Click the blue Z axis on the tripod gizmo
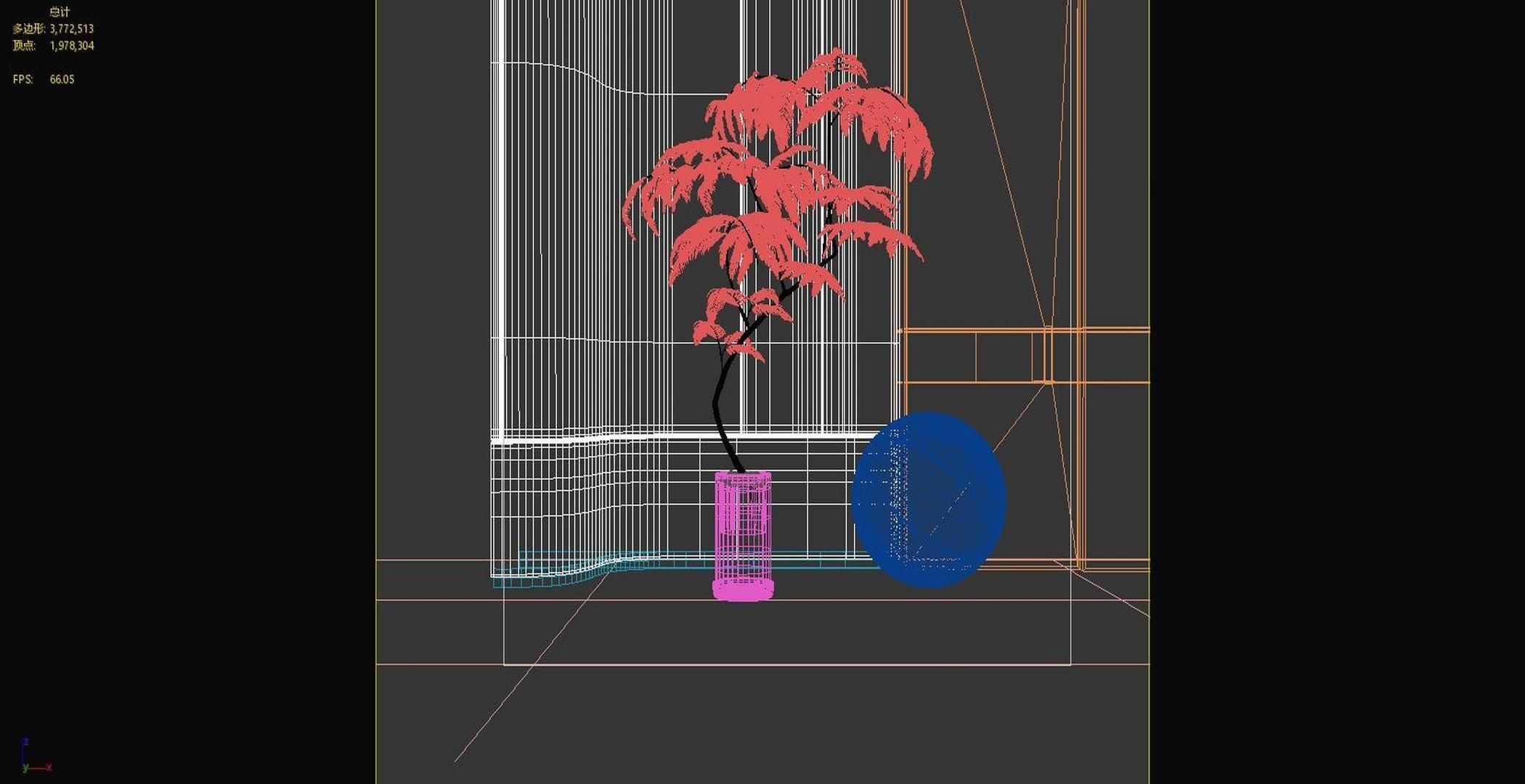The height and width of the screenshot is (784, 1525). tap(24, 746)
